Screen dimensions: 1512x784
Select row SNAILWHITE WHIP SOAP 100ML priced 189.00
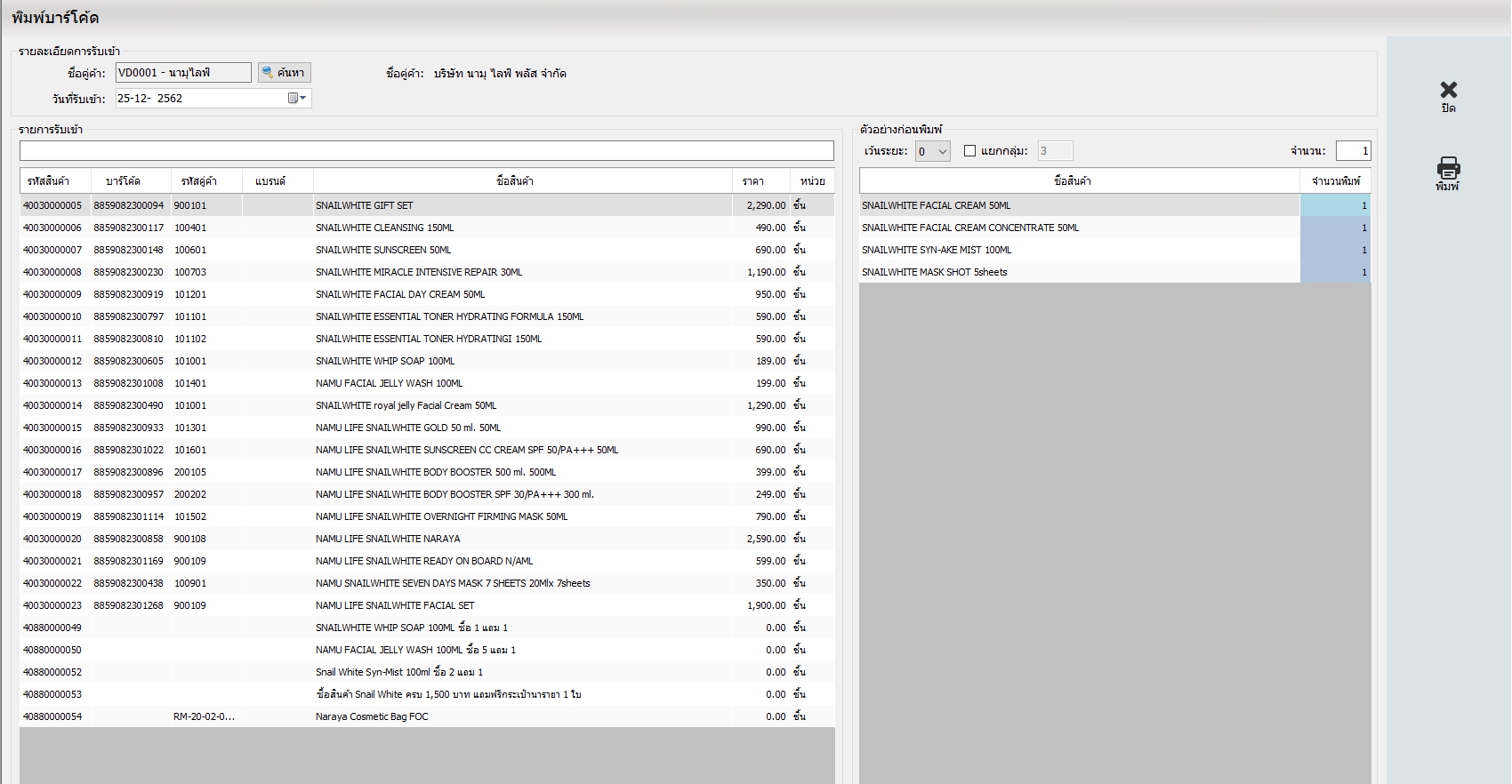(427, 361)
